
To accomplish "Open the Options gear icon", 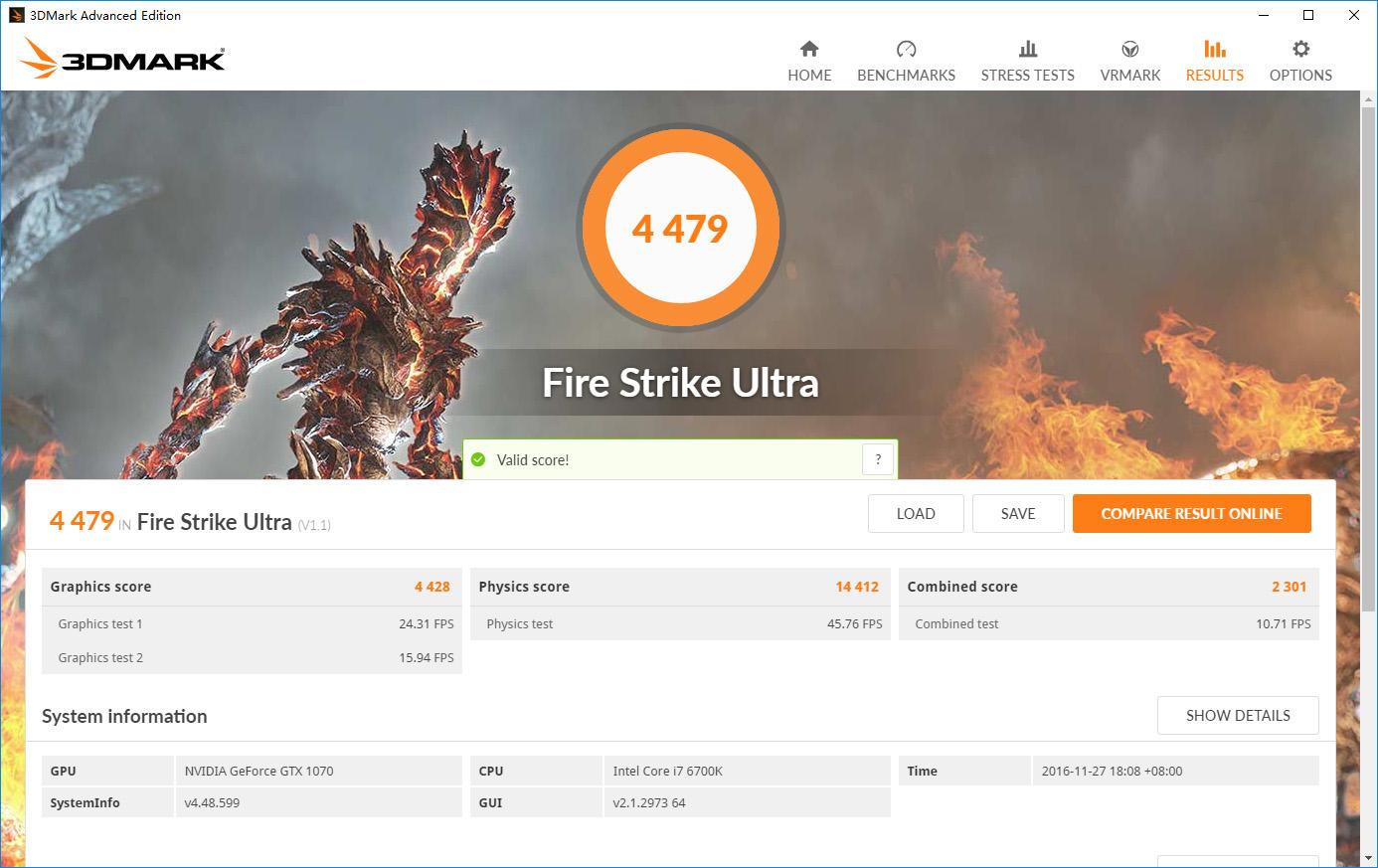I will pyautogui.click(x=1300, y=50).
